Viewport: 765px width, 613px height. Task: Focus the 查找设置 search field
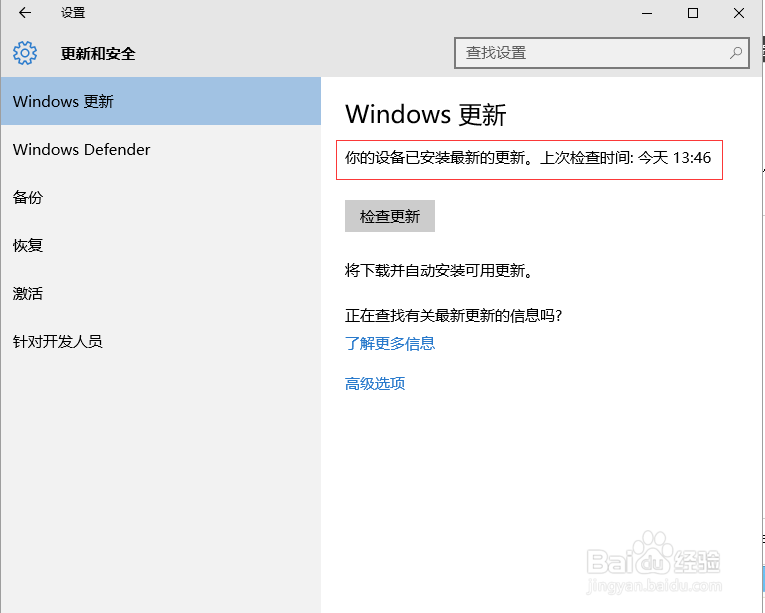click(602, 53)
